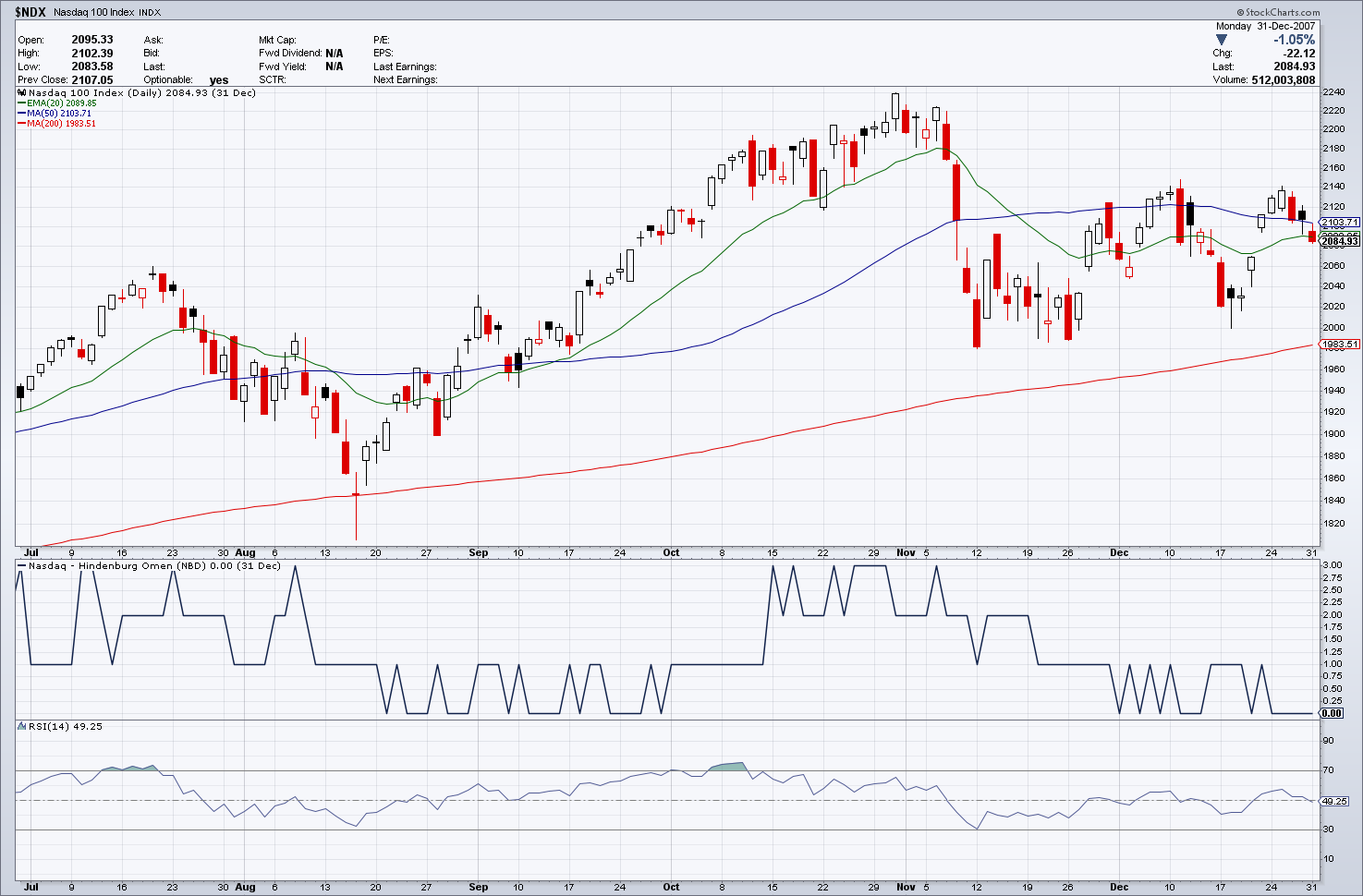Screen dimensions: 1363x896
Task: Click the 1820 price axis label
Action: tap(1333, 523)
